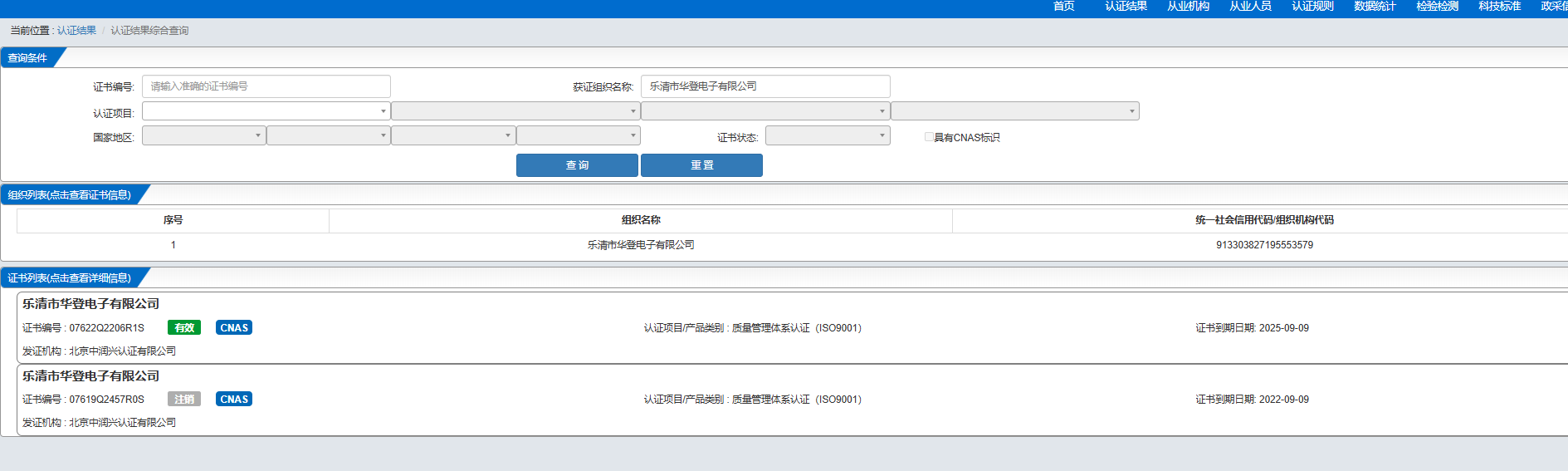The height and width of the screenshot is (471, 1568).
Task: Focus the 获证组织名称 input field
Action: point(765,86)
